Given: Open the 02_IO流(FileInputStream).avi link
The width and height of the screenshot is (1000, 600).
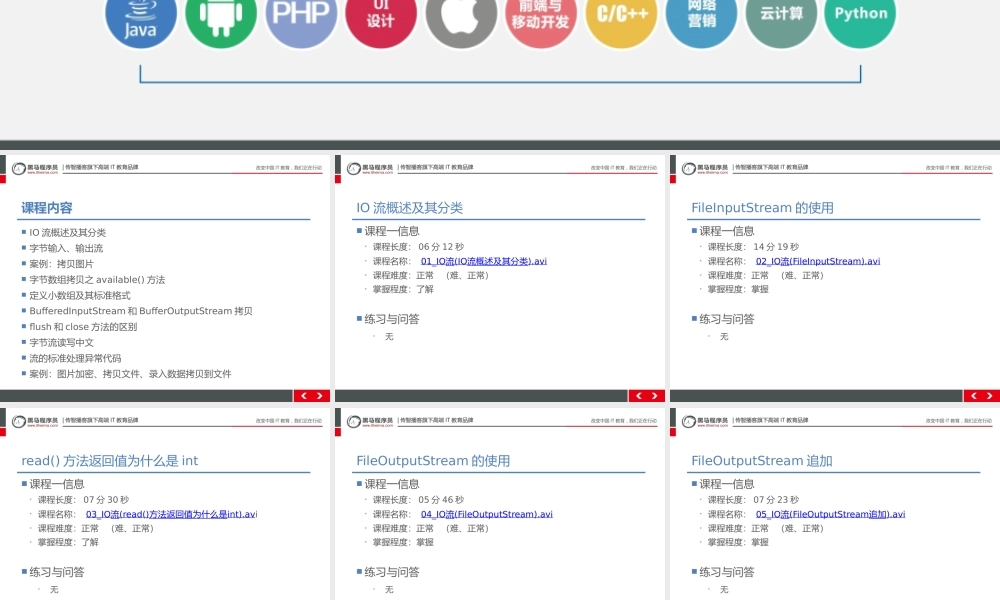Looking at the screenshot, I should coord(817,261).
